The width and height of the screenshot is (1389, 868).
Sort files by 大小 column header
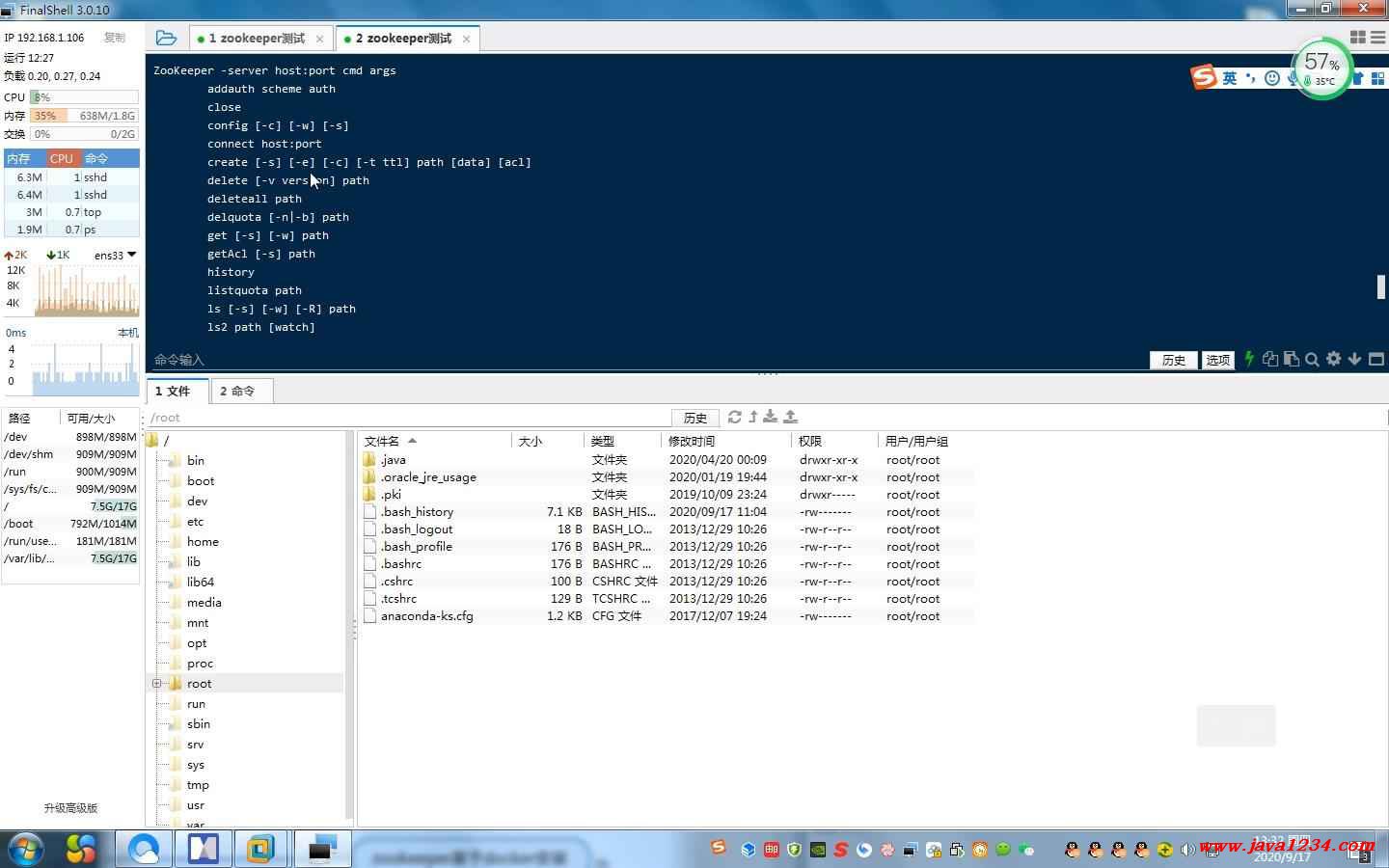pyautogui.click(x=548, y=441)
